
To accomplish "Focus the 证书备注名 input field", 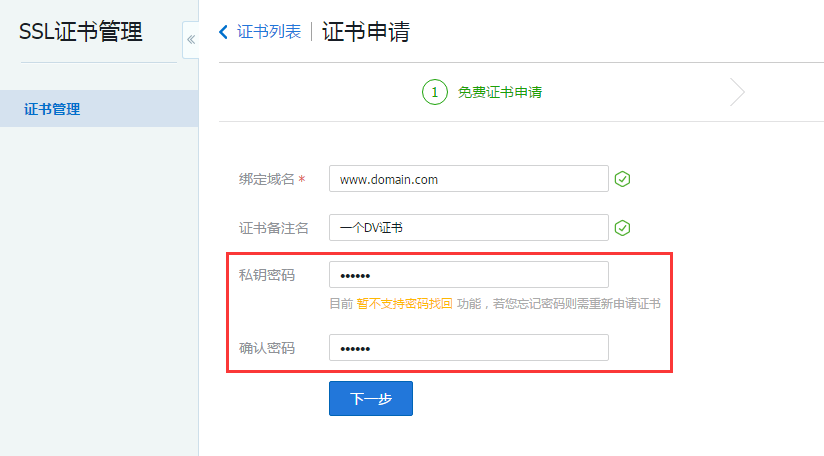I will click(468, 228).
